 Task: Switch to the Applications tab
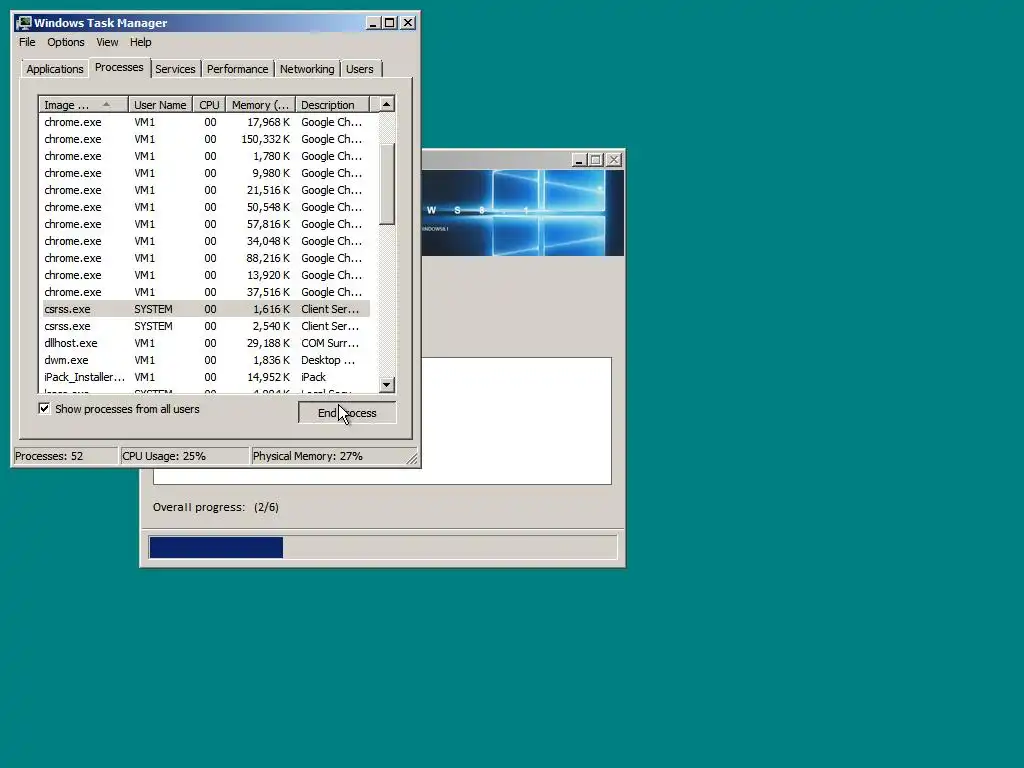pos(55,69)
